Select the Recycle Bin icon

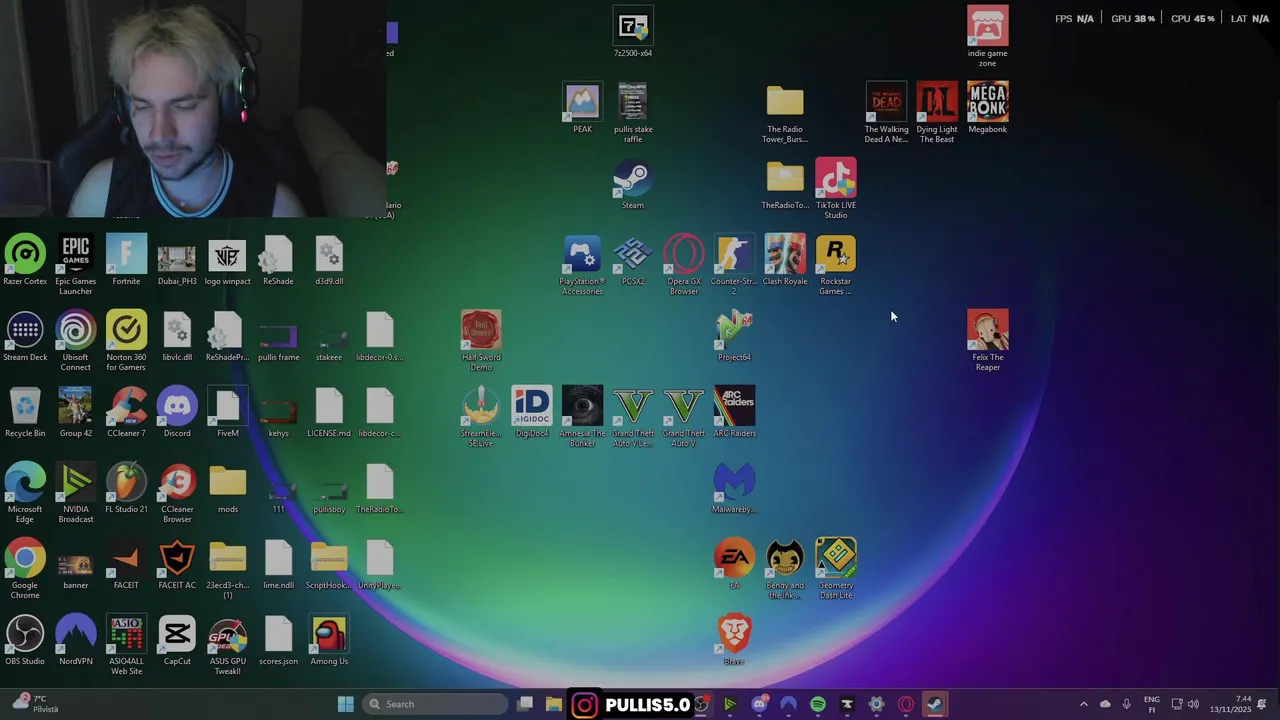pos(25,414)
